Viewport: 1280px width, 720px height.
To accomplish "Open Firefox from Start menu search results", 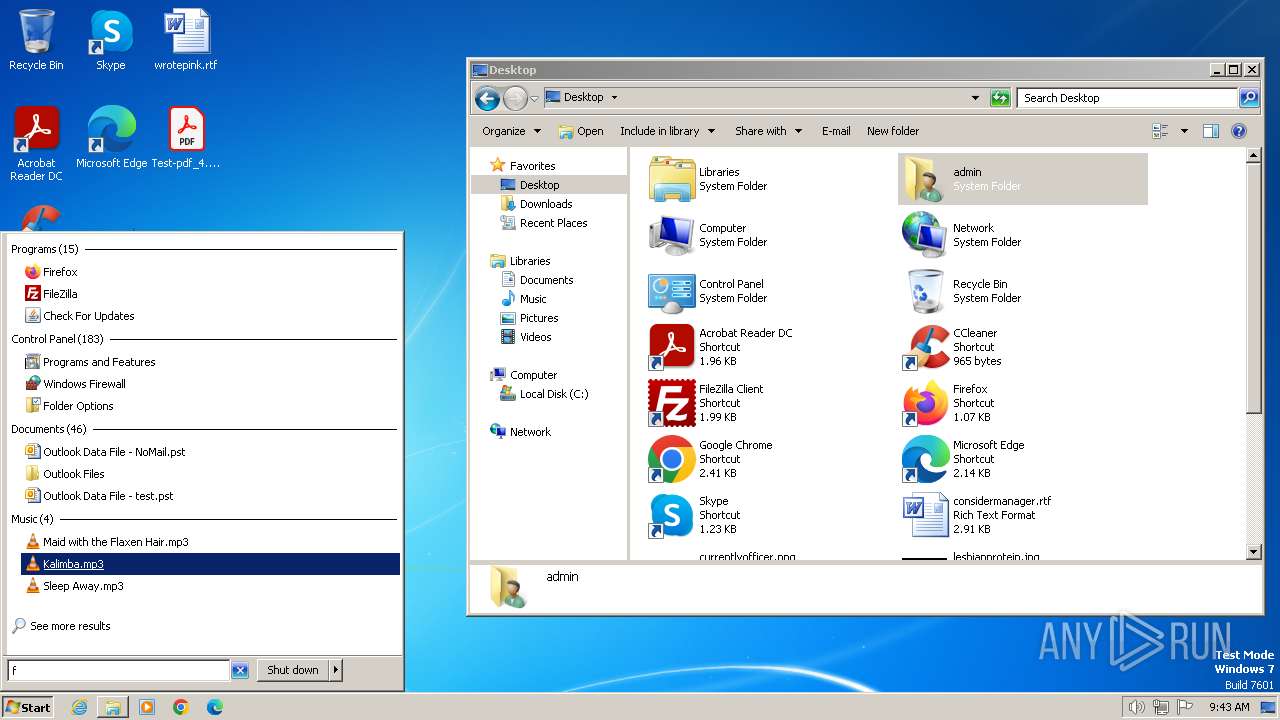I will pyautogui.click(x=210, y=272).
